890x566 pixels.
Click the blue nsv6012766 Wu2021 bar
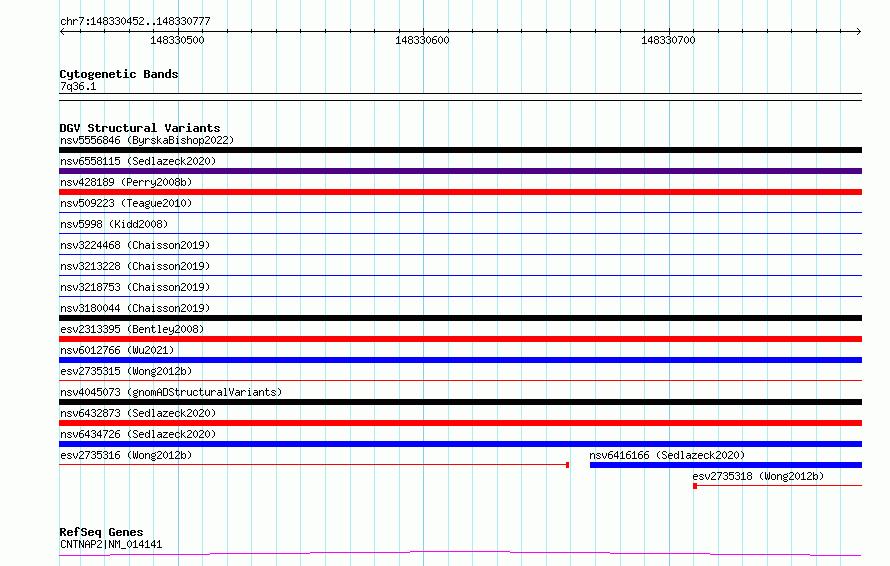[460, 360]
